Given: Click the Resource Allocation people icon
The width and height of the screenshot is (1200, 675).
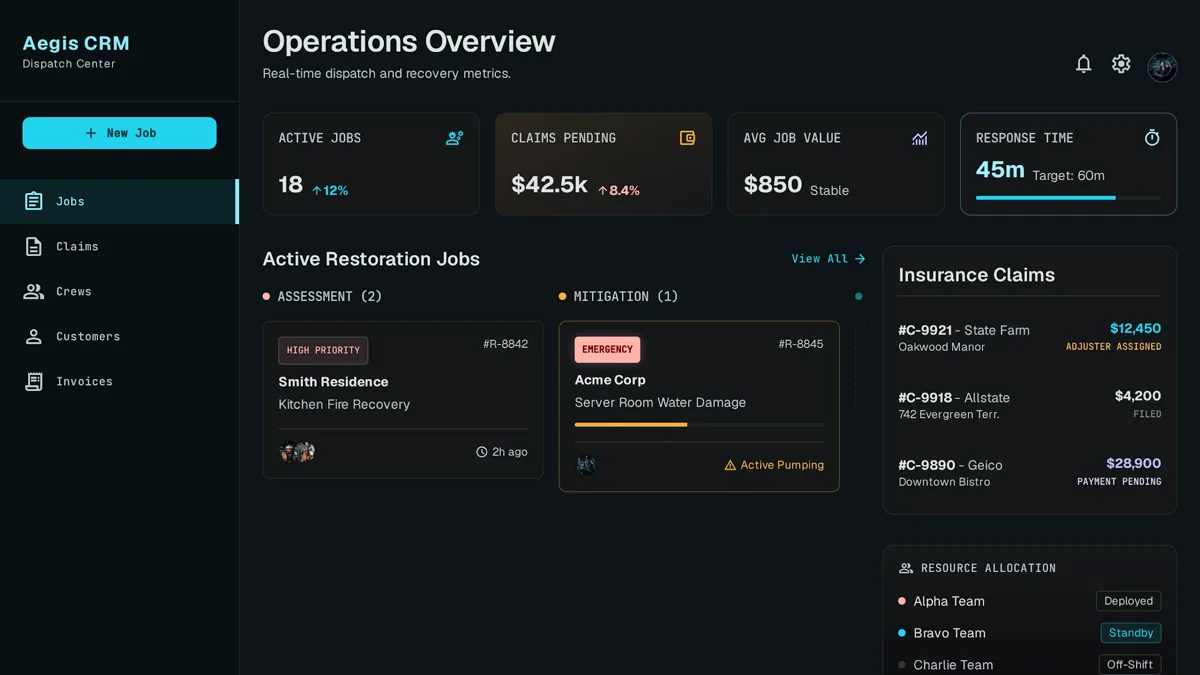Looking at the screenshot, I should click(906, 568).
